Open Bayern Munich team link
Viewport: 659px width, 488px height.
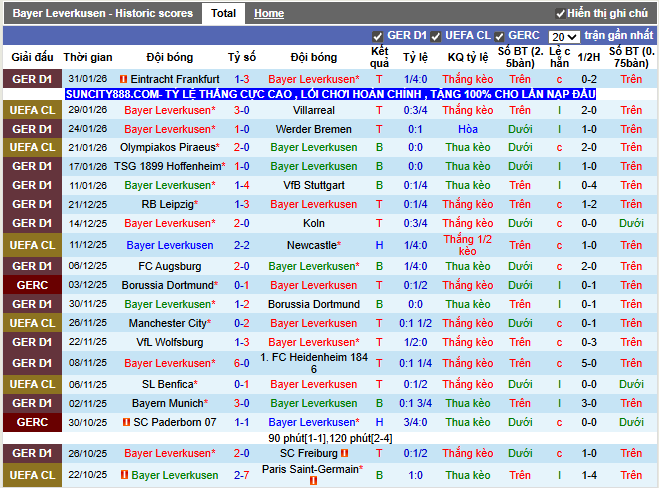pos(168,403)
